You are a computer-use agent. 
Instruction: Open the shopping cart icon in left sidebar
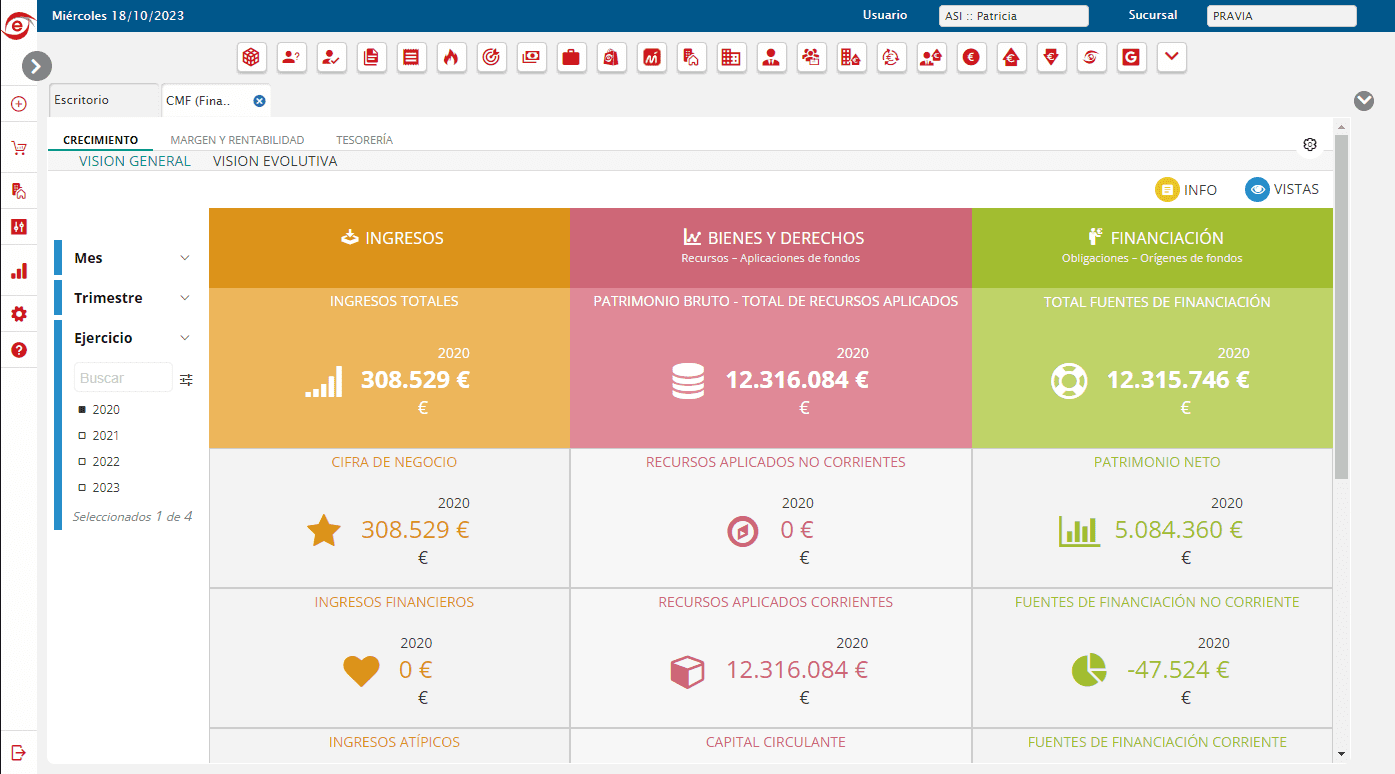(x=18, y=148)
